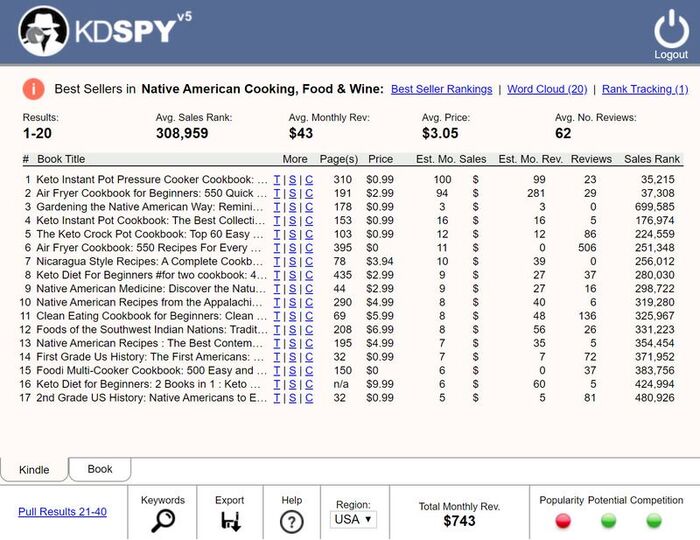
Task: Open Best Seller Rankings link
Action: (x=442, y=89)
